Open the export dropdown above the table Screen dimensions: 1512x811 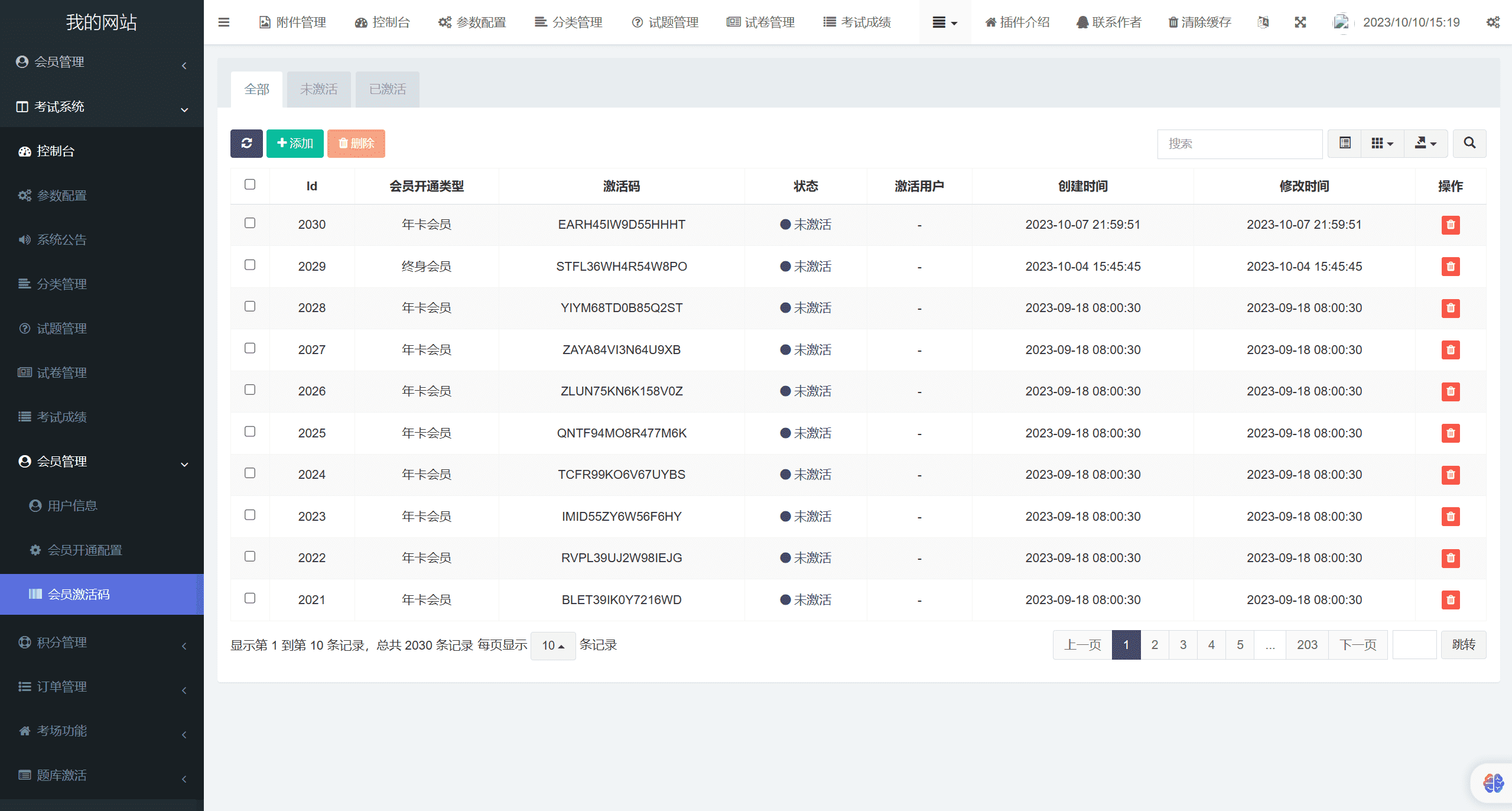point(1426,143)
